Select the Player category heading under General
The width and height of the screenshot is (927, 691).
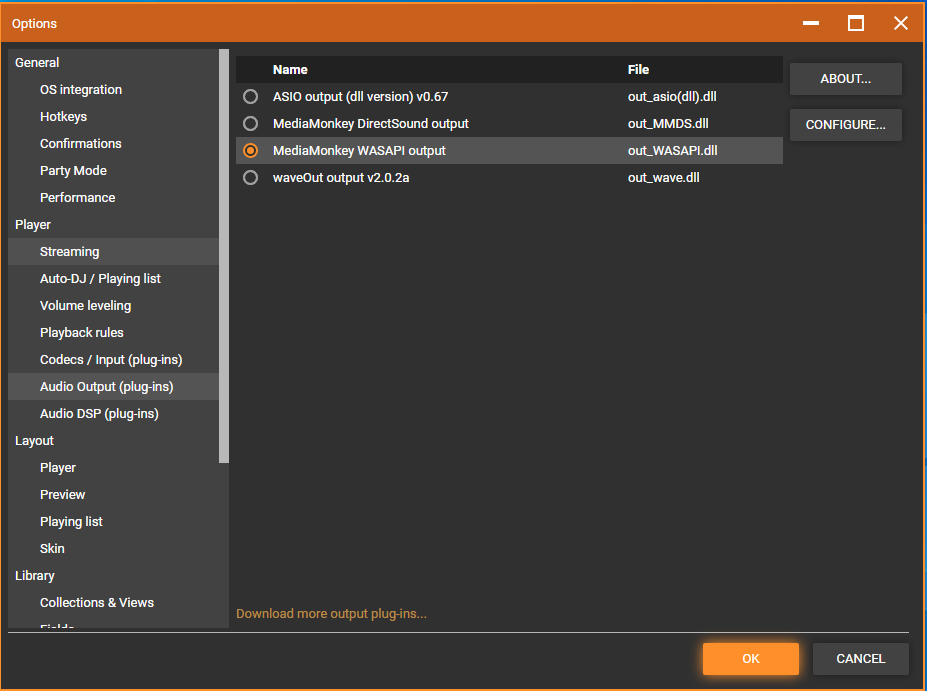tap(114, 225)
